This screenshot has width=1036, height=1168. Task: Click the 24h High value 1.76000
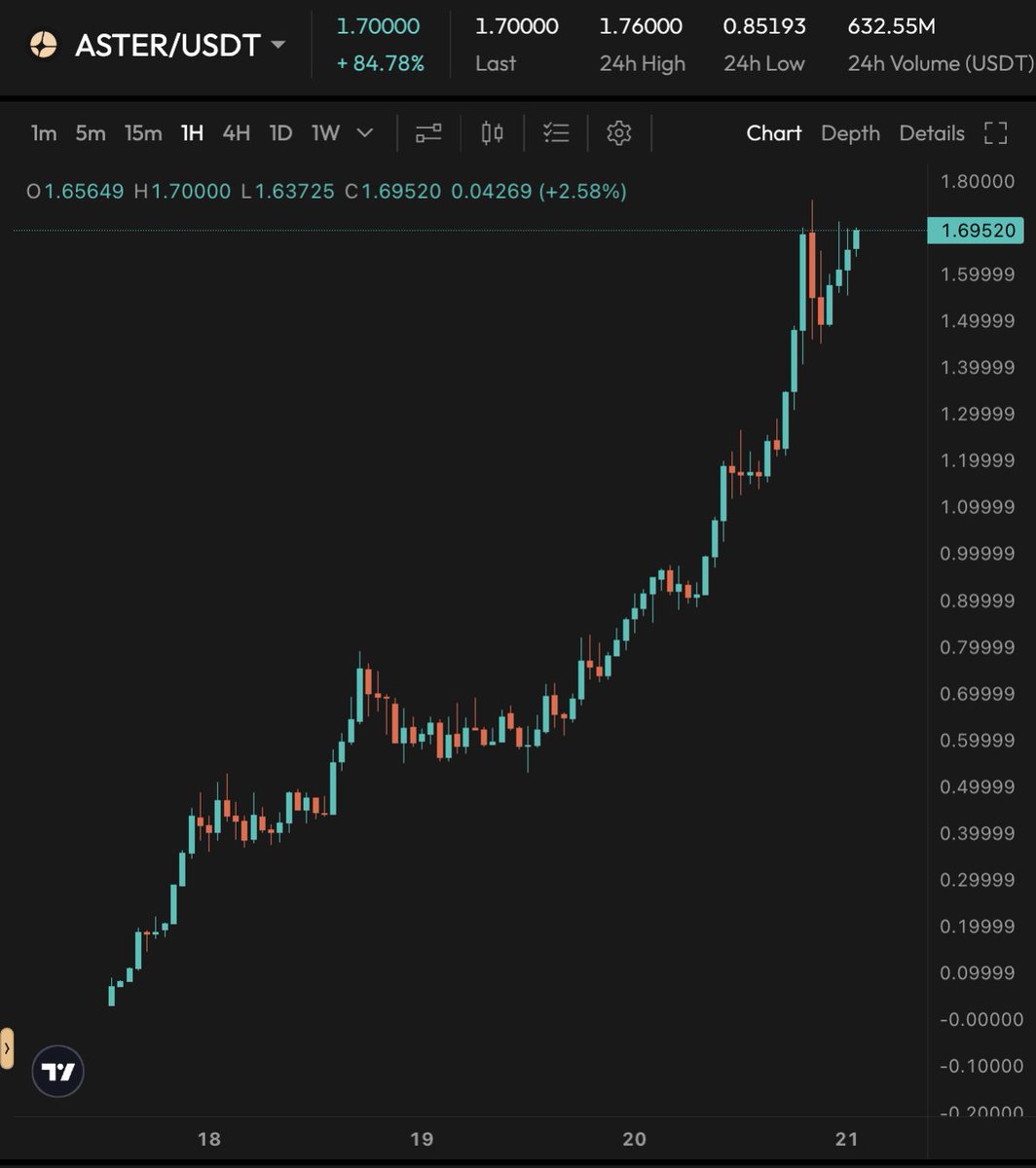(x=641, y=26)
